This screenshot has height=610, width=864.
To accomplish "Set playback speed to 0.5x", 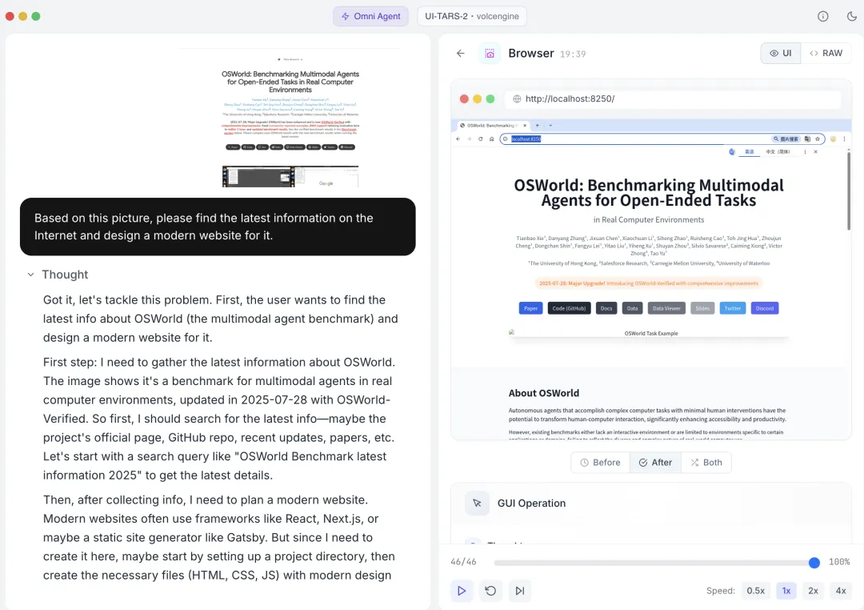I will pyautogui.click(x=755, y=591).
